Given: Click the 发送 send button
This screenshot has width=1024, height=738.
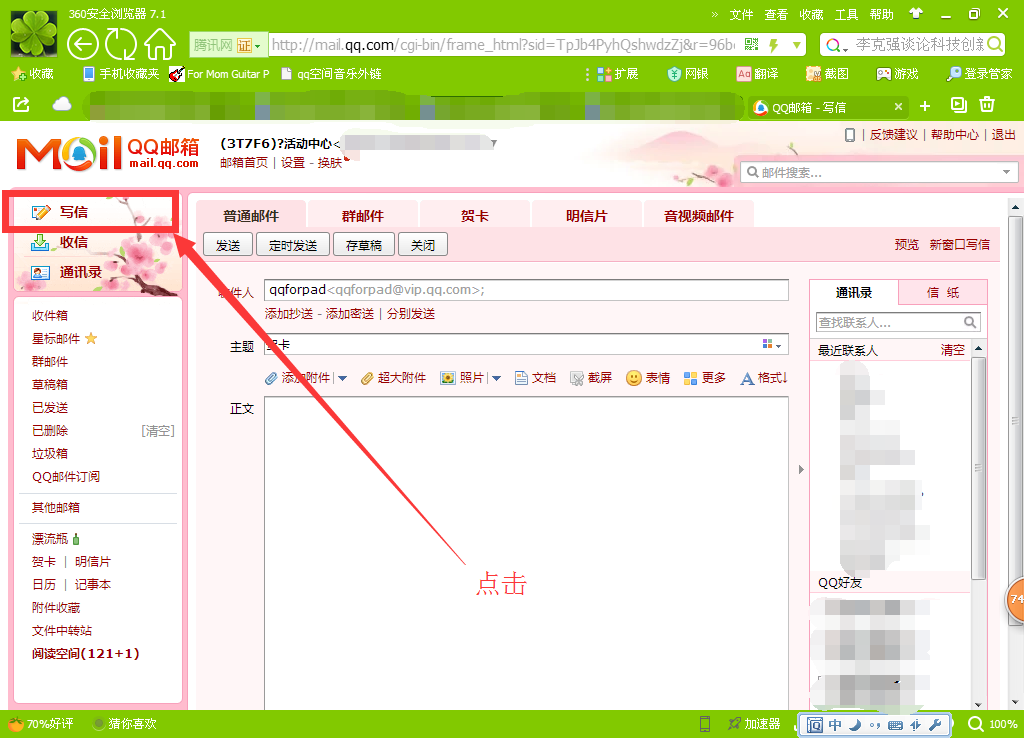Looking at the screenshot, I should (229, 245).
